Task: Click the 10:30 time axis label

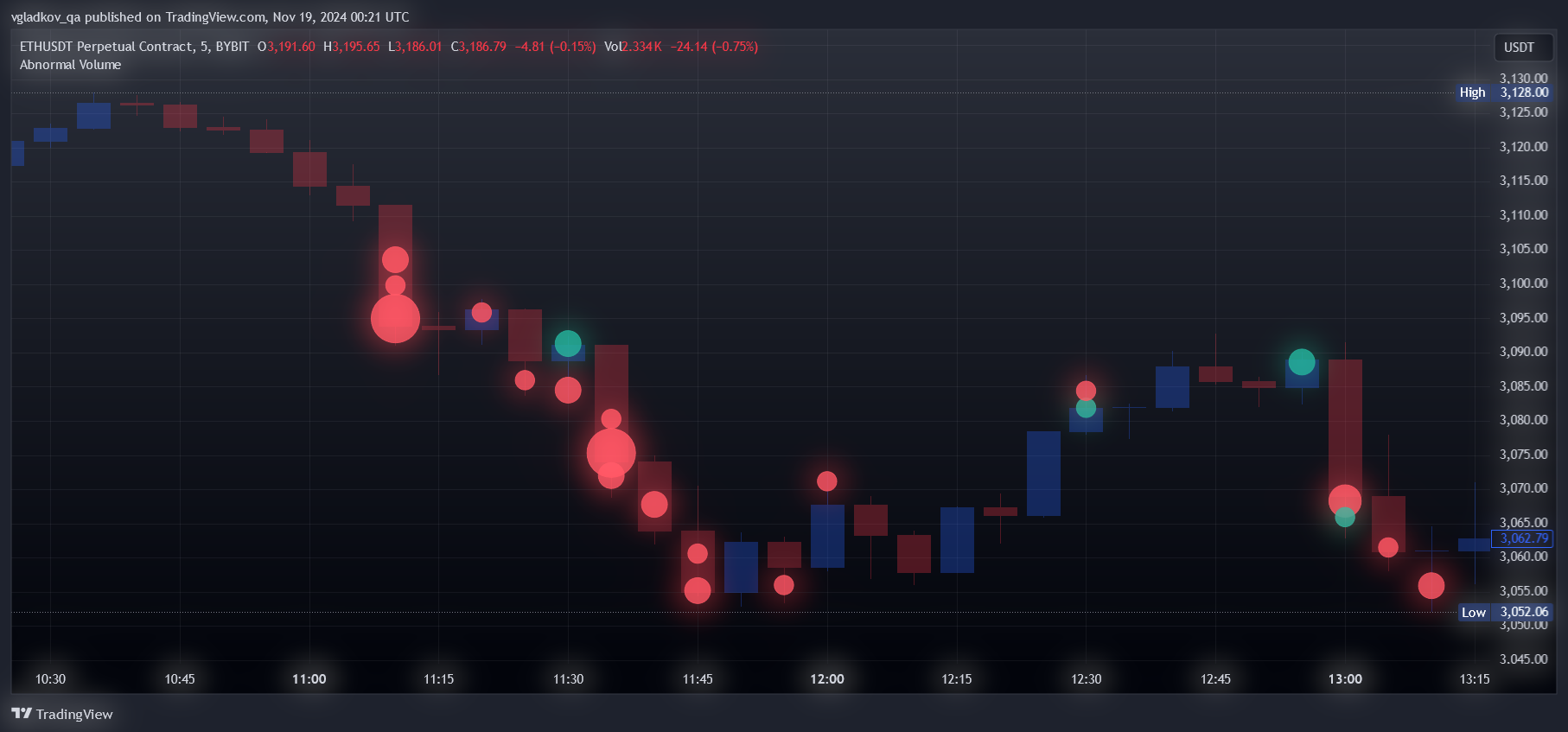Action: (50, 679)
